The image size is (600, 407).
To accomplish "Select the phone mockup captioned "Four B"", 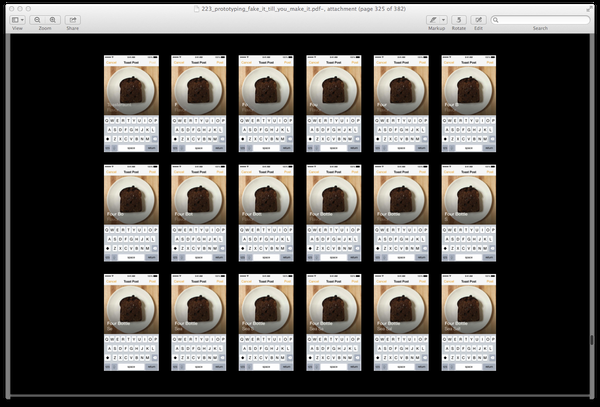I will click(469, 104).
